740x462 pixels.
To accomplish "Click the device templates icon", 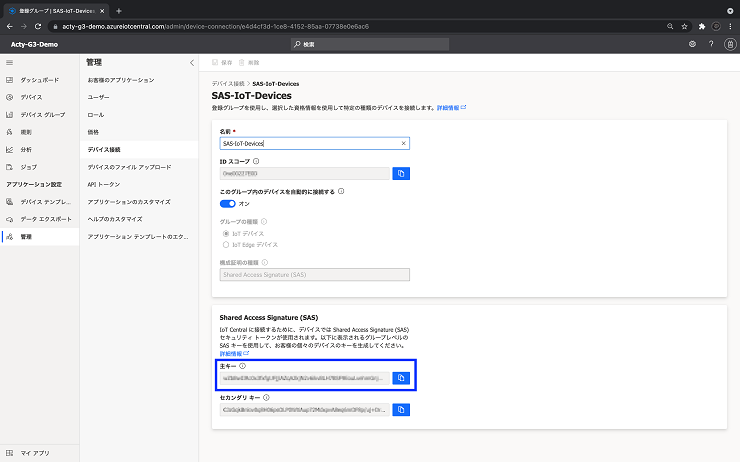I will tap(9, 202).
